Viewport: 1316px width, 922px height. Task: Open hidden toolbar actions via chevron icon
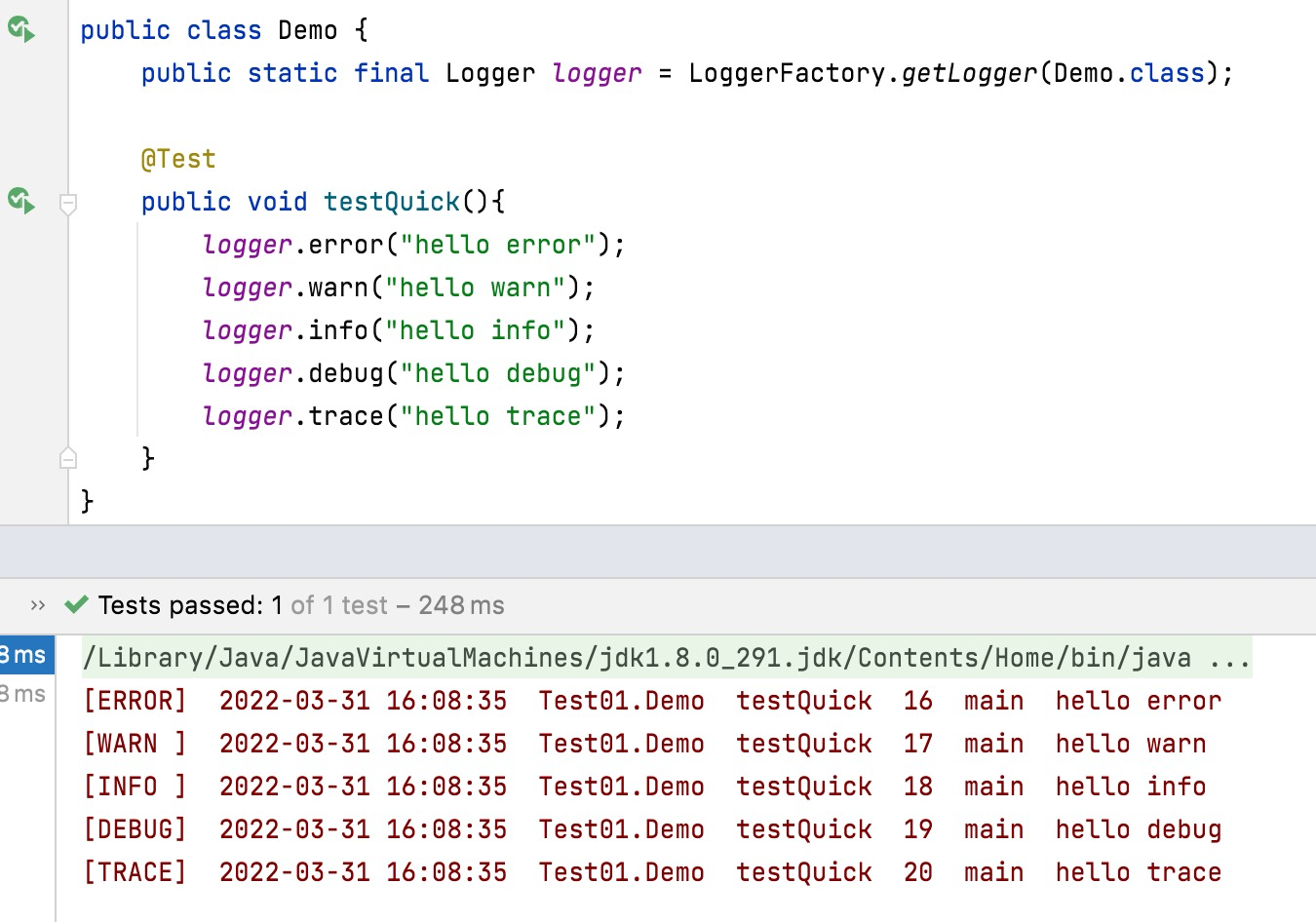point(38,604)
